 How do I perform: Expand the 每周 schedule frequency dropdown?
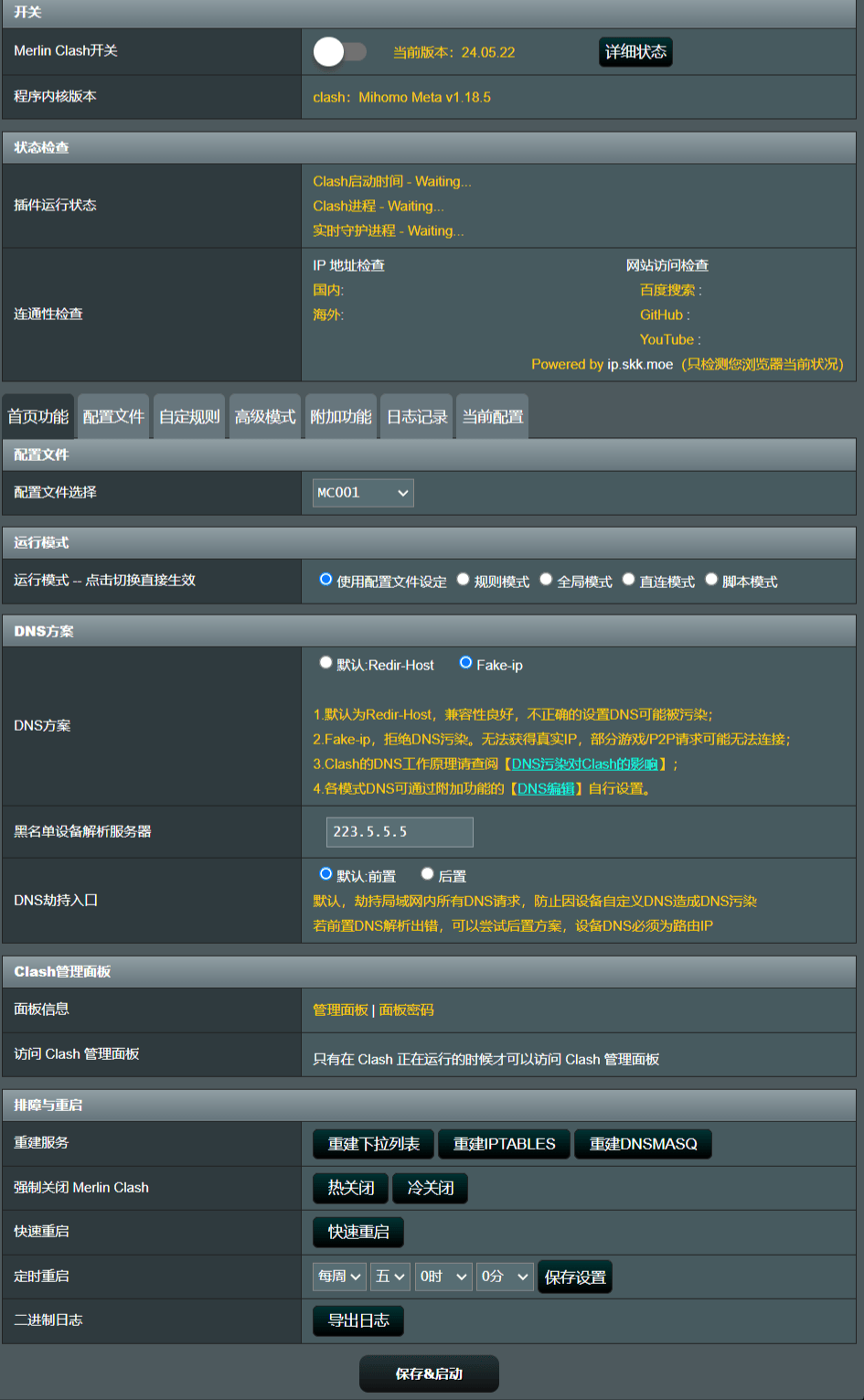click(339, 1277)
